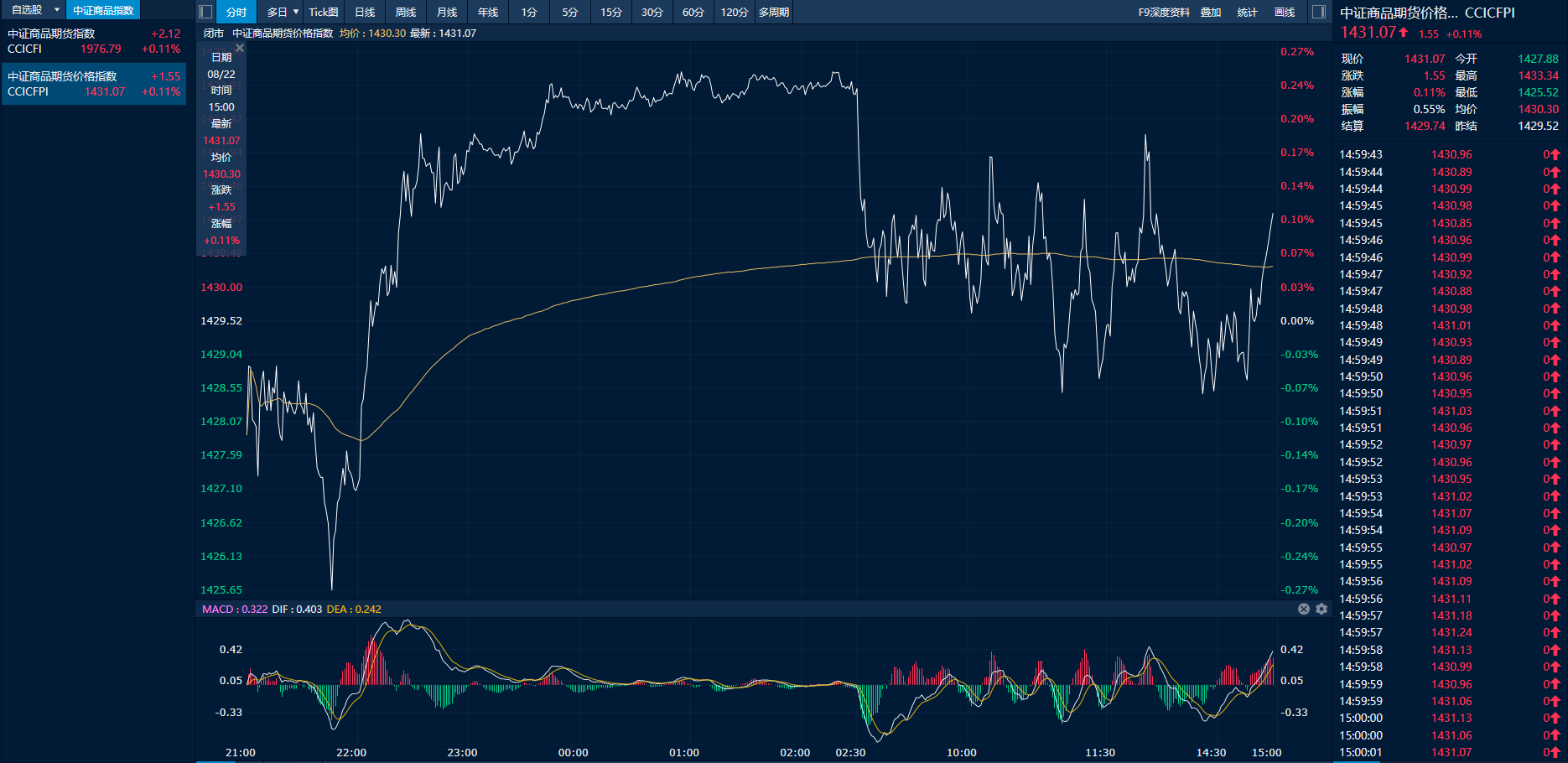The height and width of the screenshot is (763, 1568).
Task: Click the 最低 value 1425.52
Action: (1538, 92)
